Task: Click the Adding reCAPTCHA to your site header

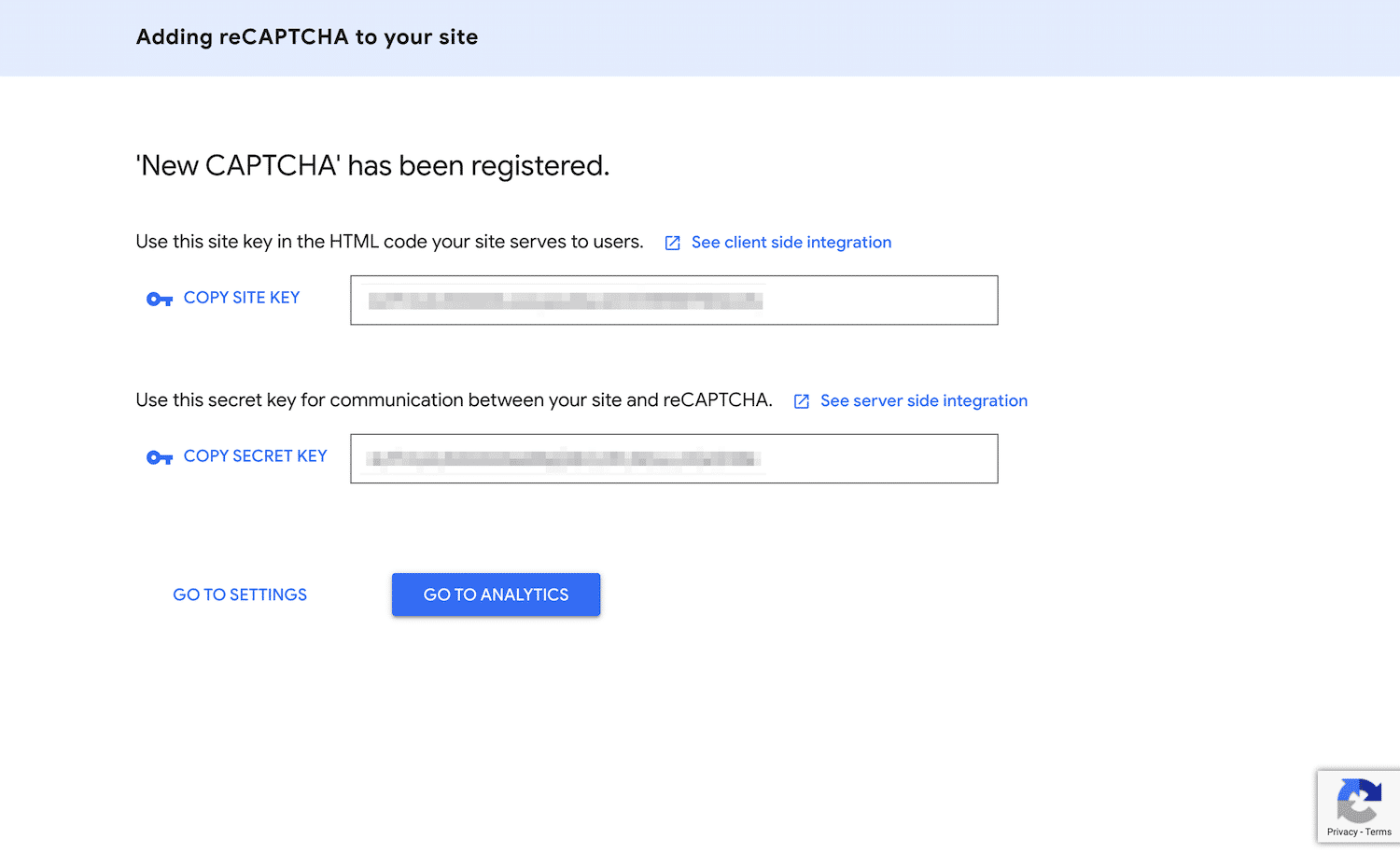Action: (307, 37)
